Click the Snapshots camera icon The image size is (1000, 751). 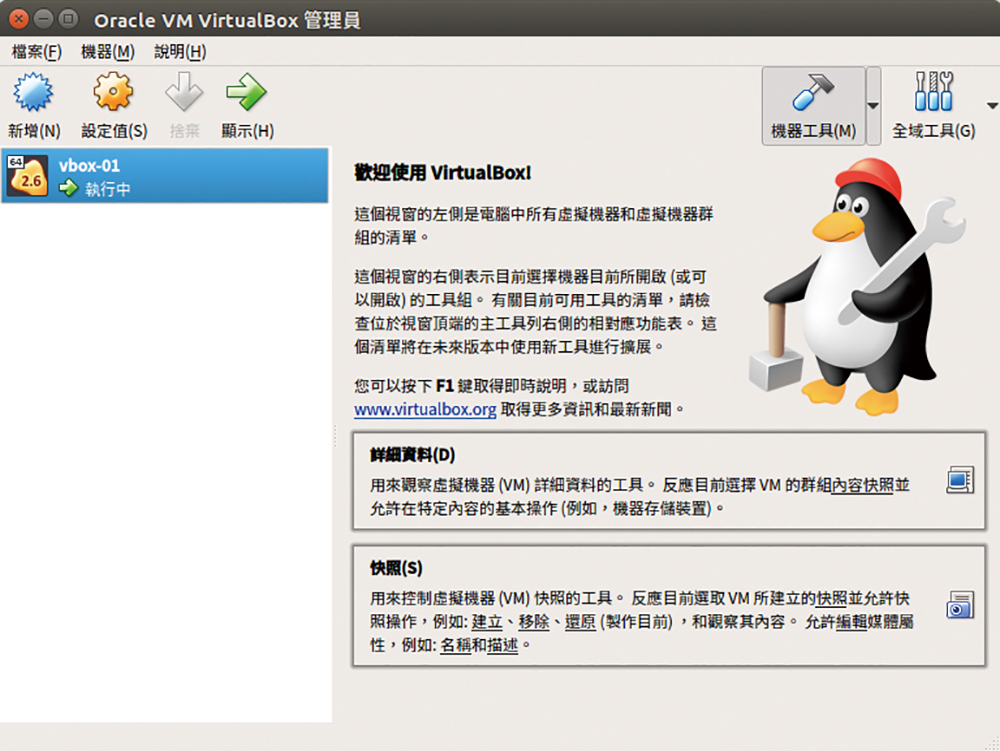tap(960, 605)
